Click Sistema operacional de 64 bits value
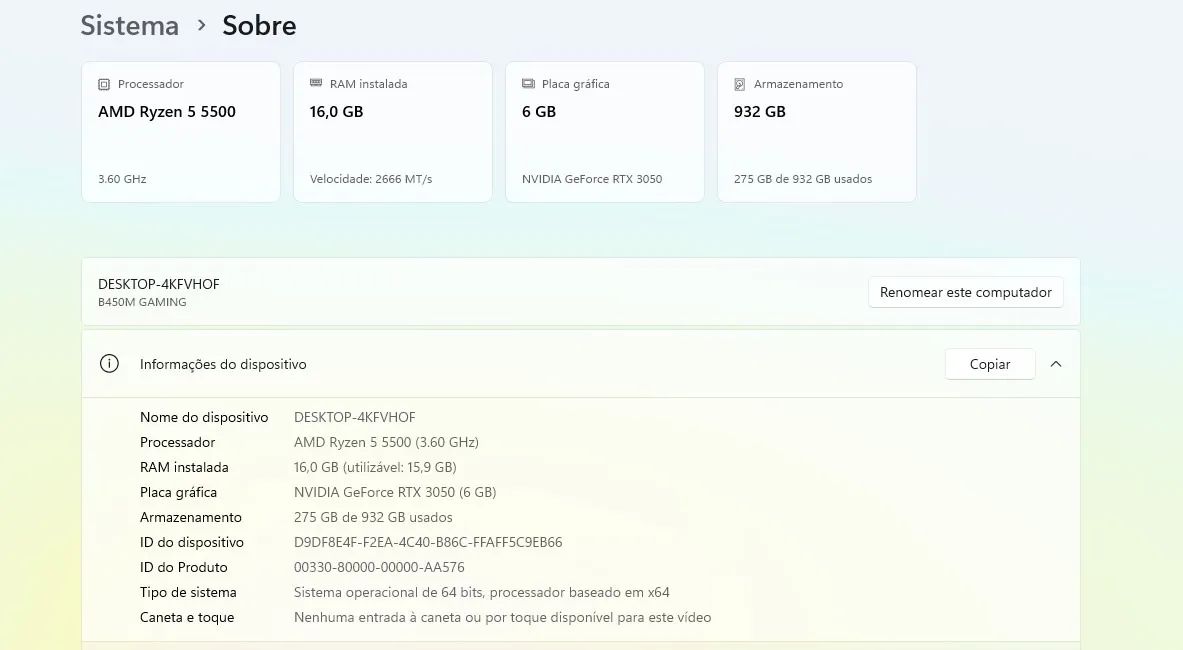 click(481, 592)
